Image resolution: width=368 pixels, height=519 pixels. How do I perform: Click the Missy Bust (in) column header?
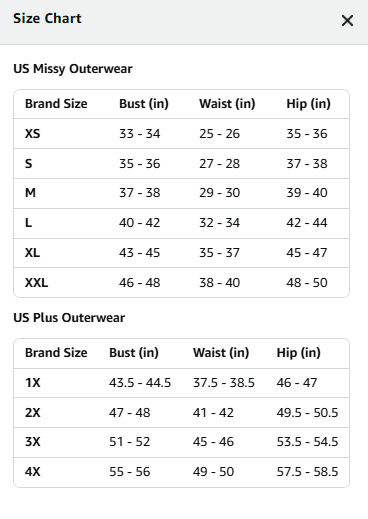144,104
